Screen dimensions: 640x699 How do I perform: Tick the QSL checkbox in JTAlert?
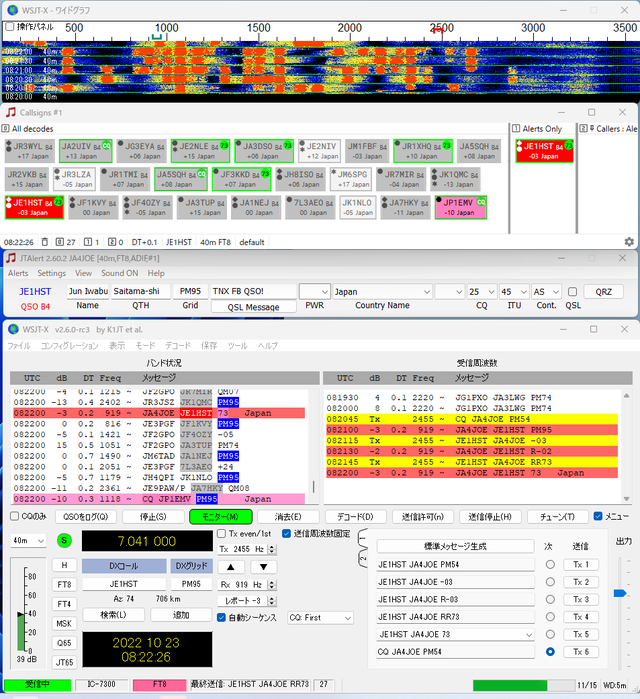572,292
